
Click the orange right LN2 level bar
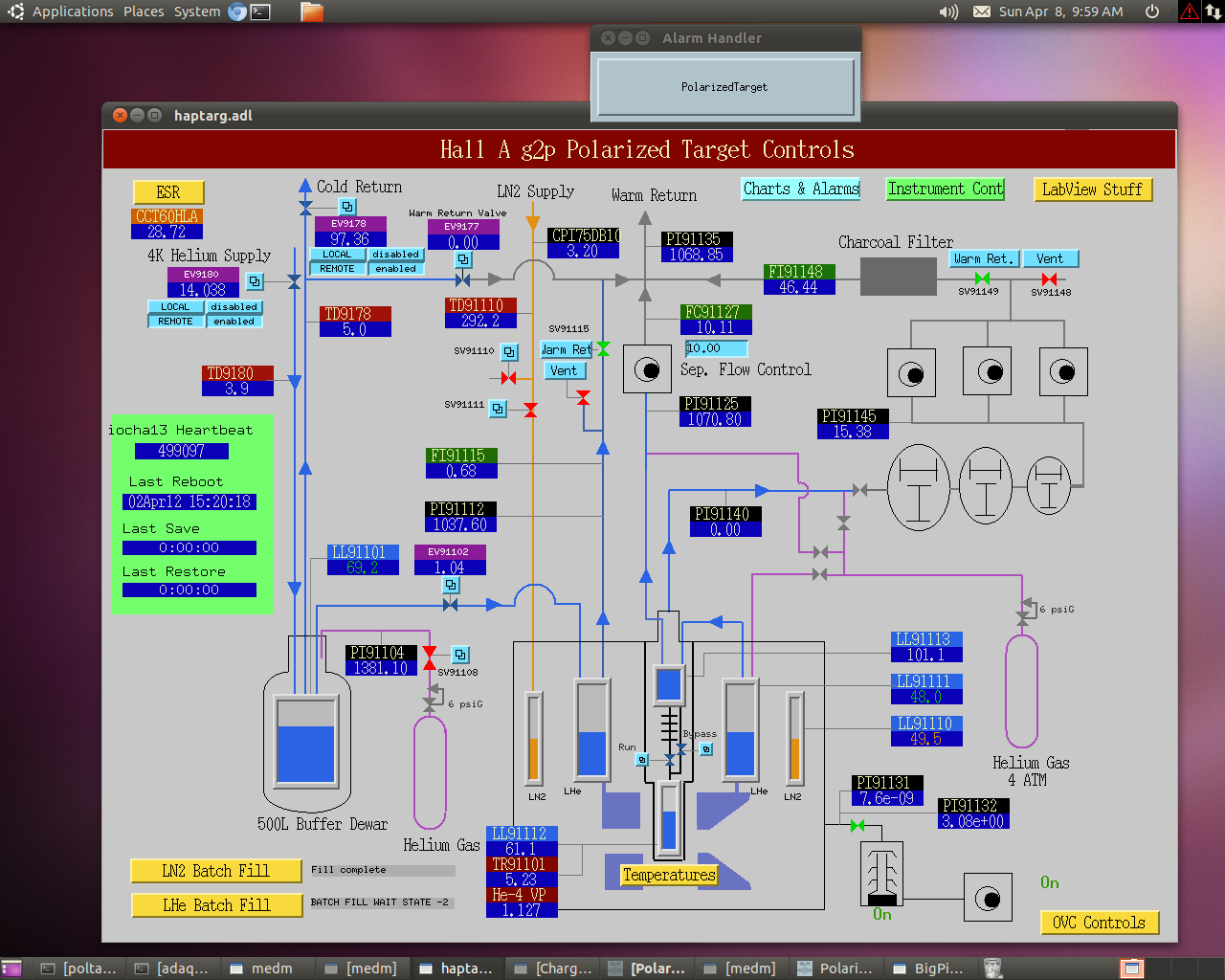tap(794, 759)
